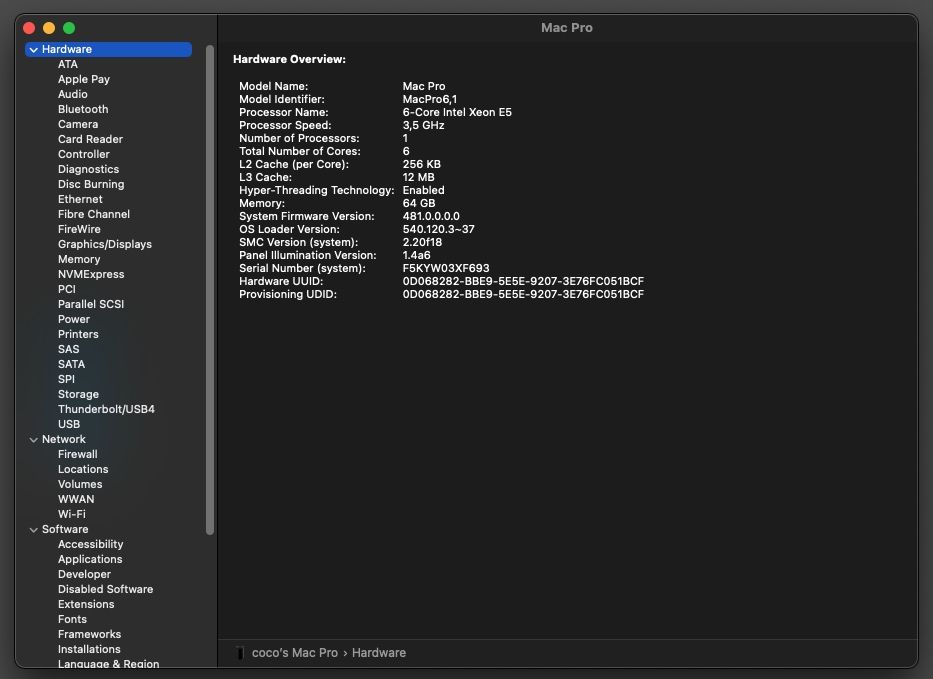Select the Software category label
This screenshot has height=679, width=933.
click(x=65, y=529)
